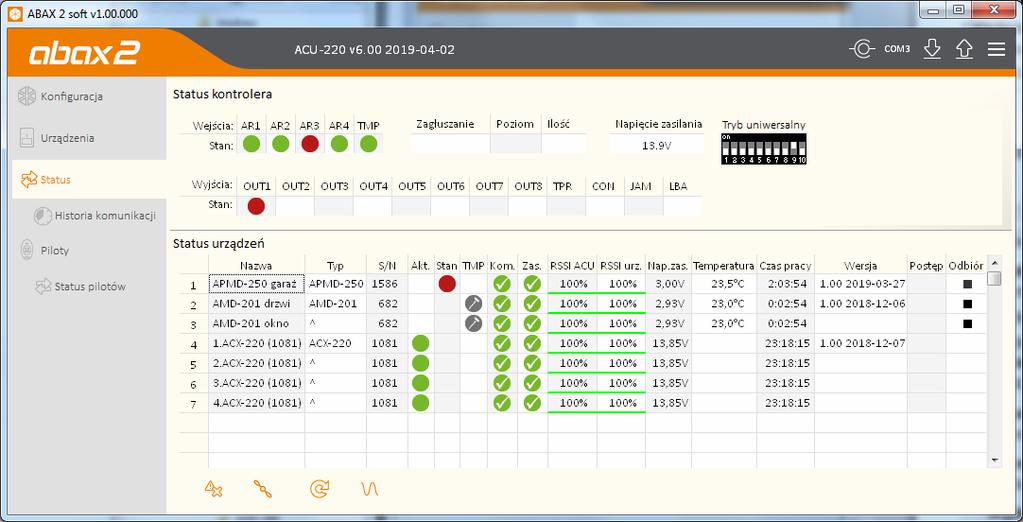Click Odbiór square for AMD-201 okno
Viewport: 1023px width, 522px height.
click(x=968, y=324)
